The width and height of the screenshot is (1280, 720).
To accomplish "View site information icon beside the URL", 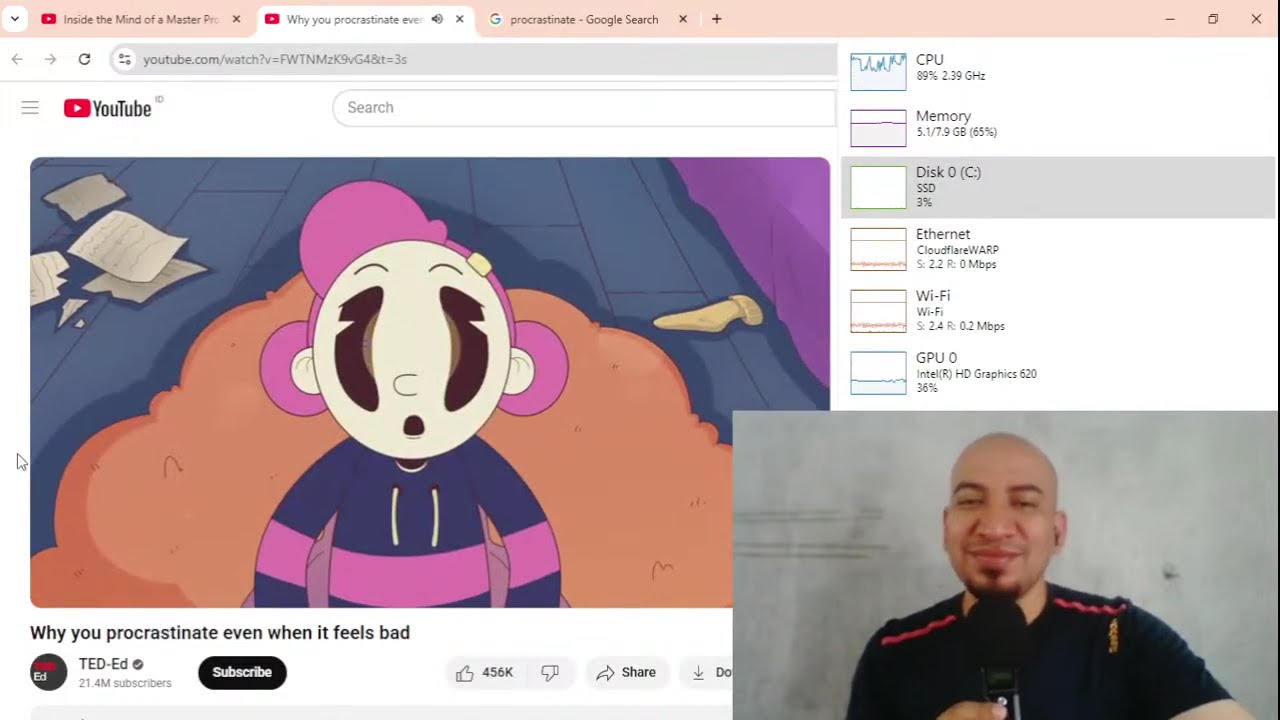I will click(x=124, y=59).
